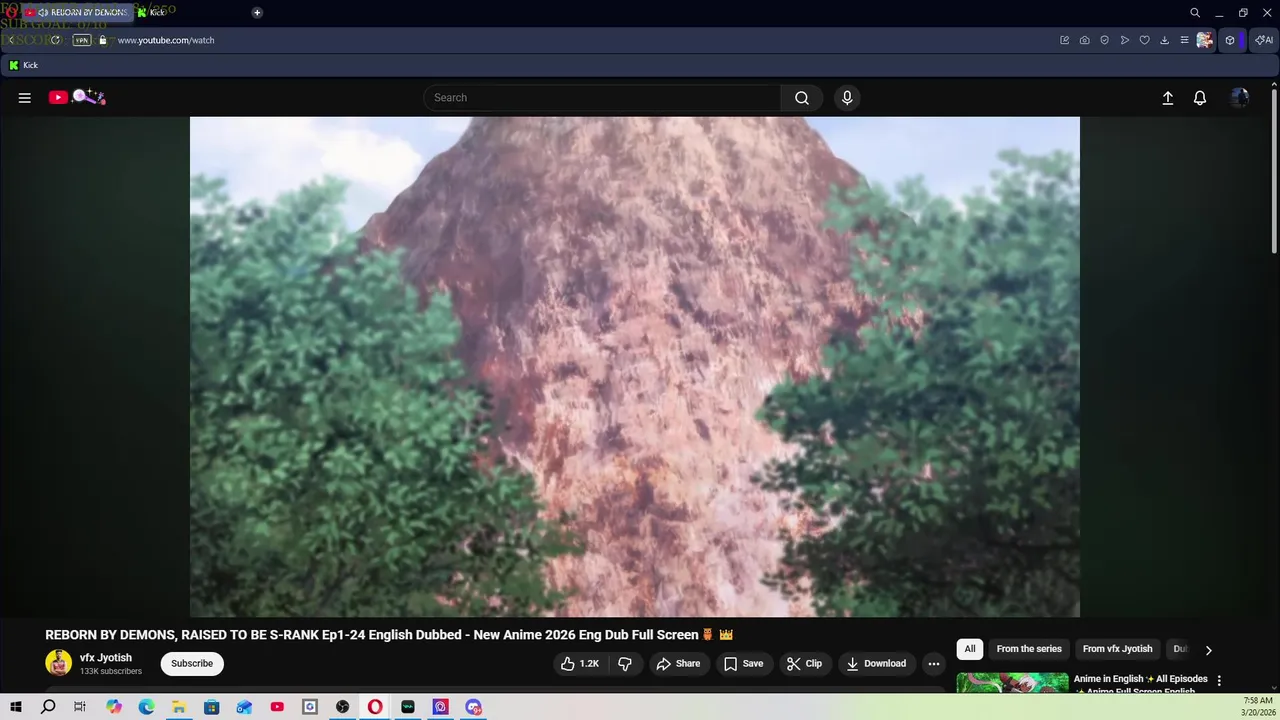Select the Reborn By Demons tab
Image resolution: width=1280 pixels, height=720 pixels.
tap(80, 13)
